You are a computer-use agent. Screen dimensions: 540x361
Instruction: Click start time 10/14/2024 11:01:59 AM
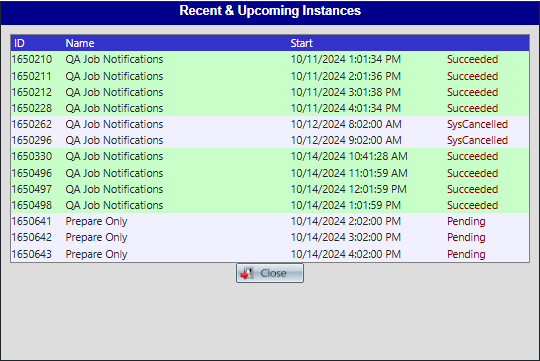click(349, 173)
